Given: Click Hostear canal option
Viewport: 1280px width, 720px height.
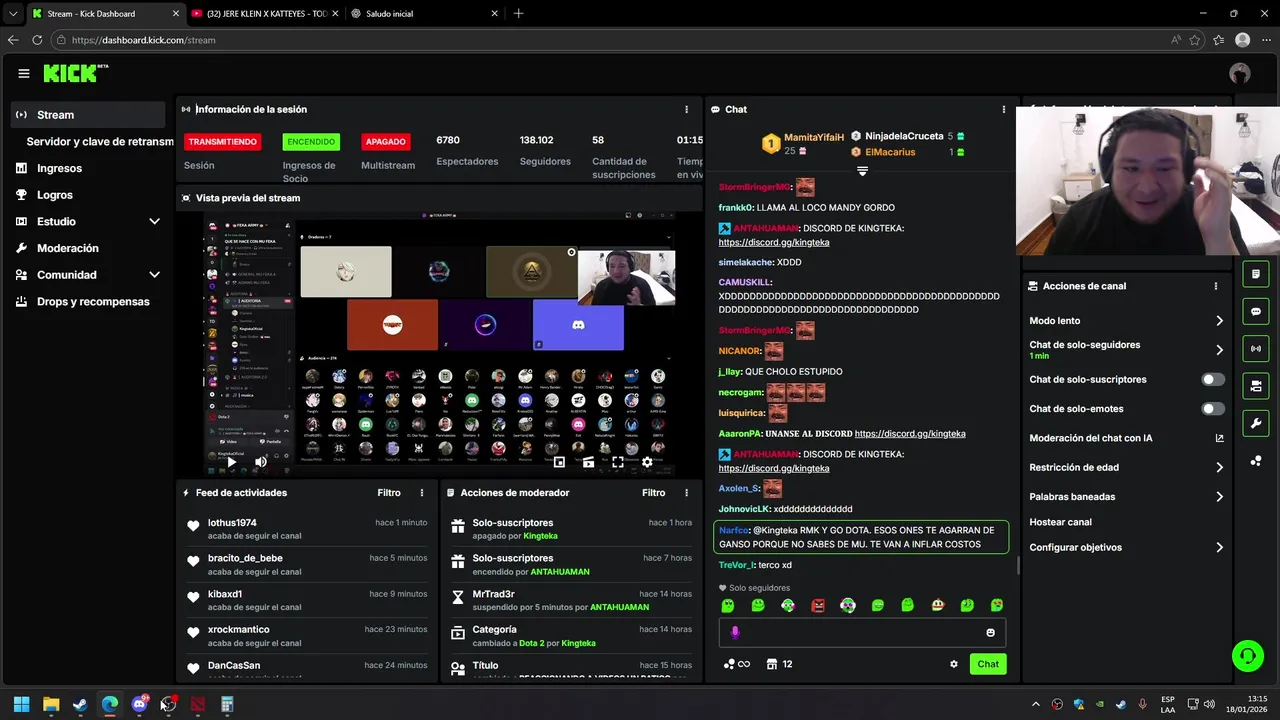Looking at the screenshot, I should tap(1061, 522).
